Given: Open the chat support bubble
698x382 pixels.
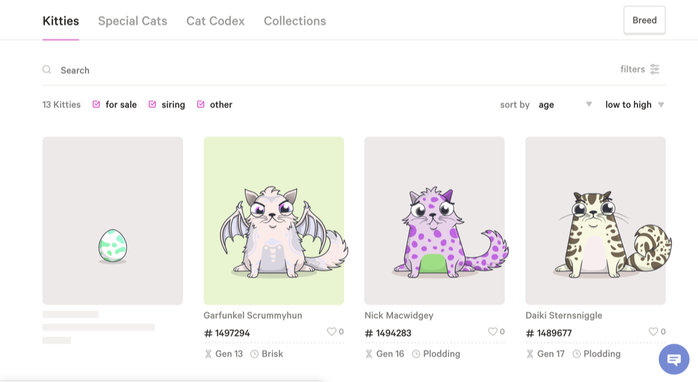Looking at the screenshot, I should click(674, 359).
